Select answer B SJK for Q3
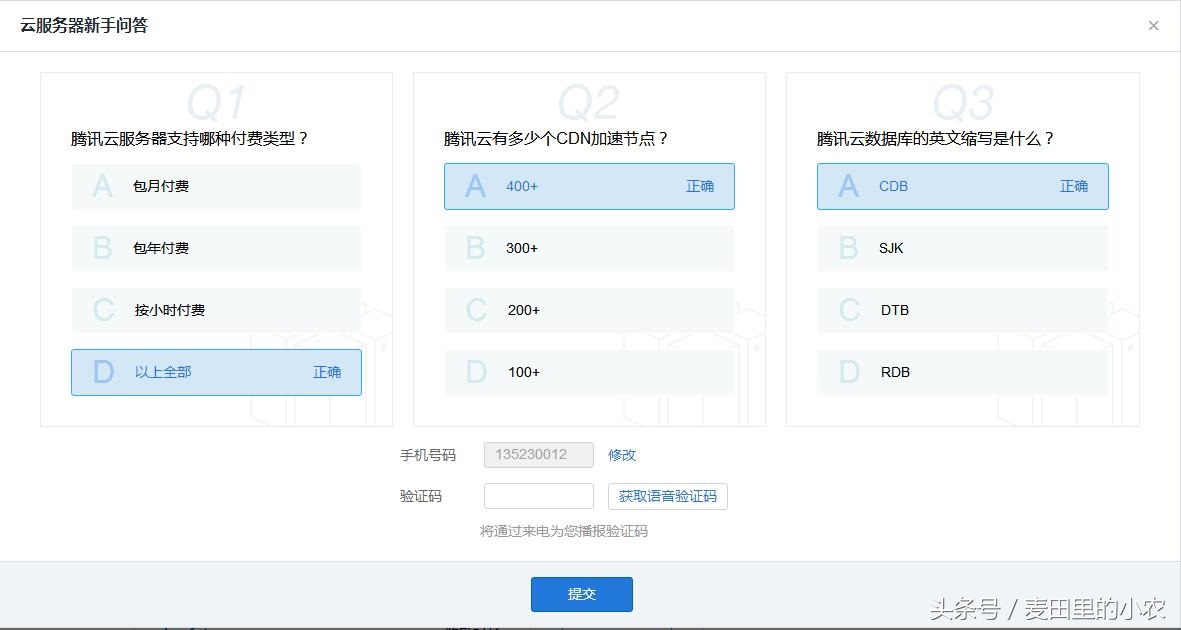Image resolution: width=1181 pixels, height=630 pixels. [962, 248]
